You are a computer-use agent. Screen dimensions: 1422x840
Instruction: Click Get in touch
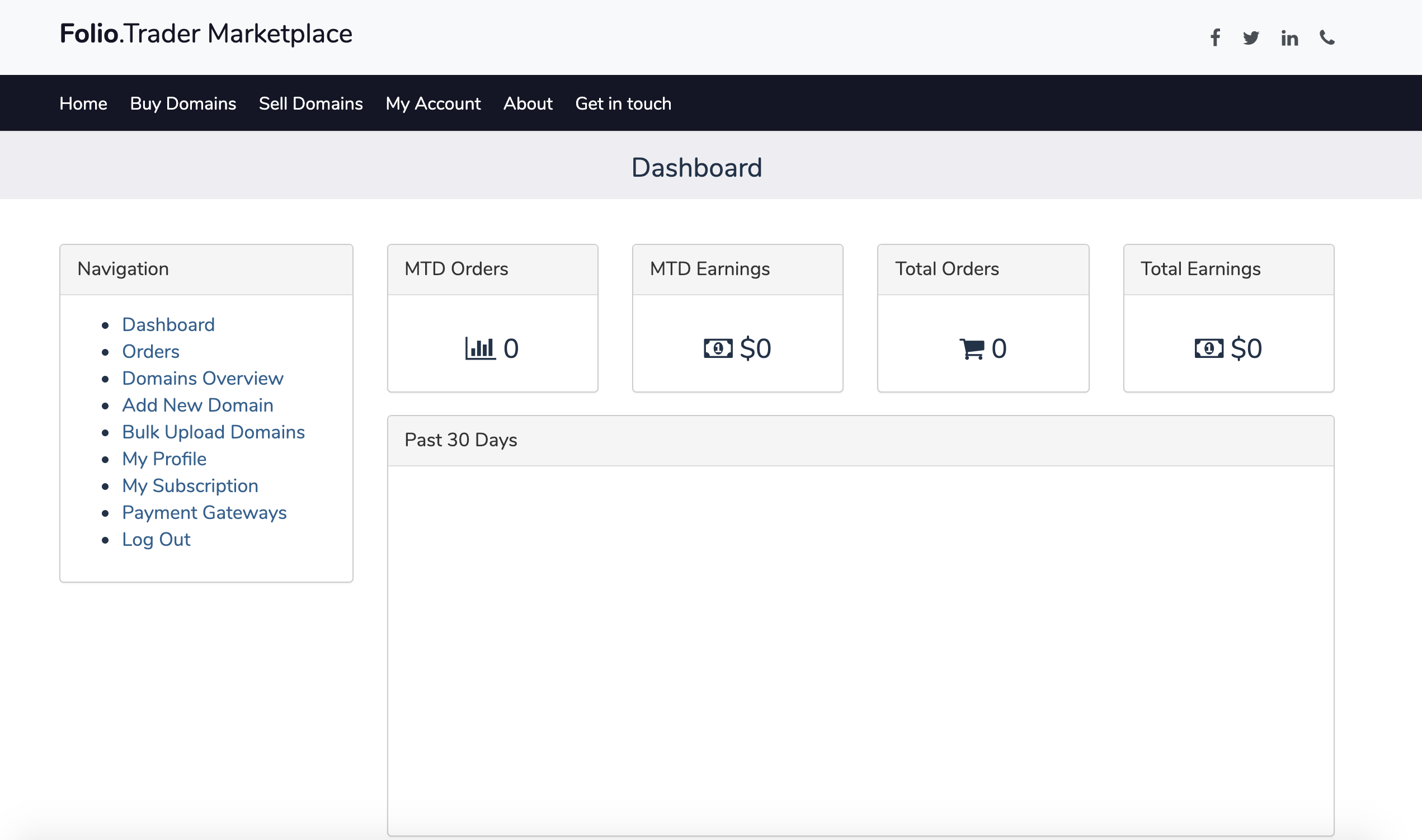pyautogui.click(x=623, y=103)
